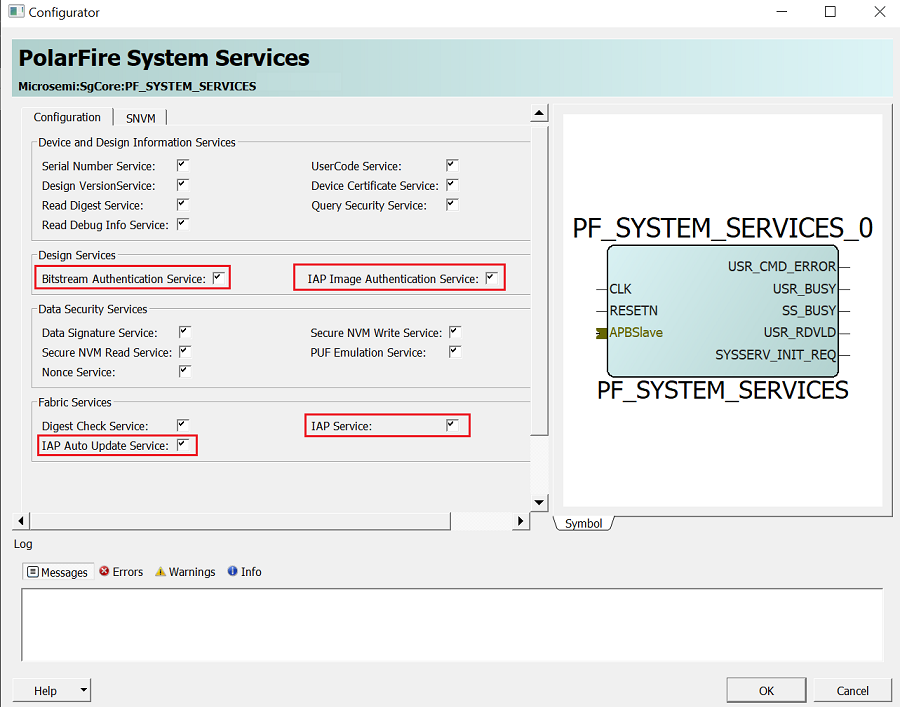Toggle the PUF Emulation Service checkbox
The height and width of the screenshot is (707, 900).
click(x=455, y=352)
